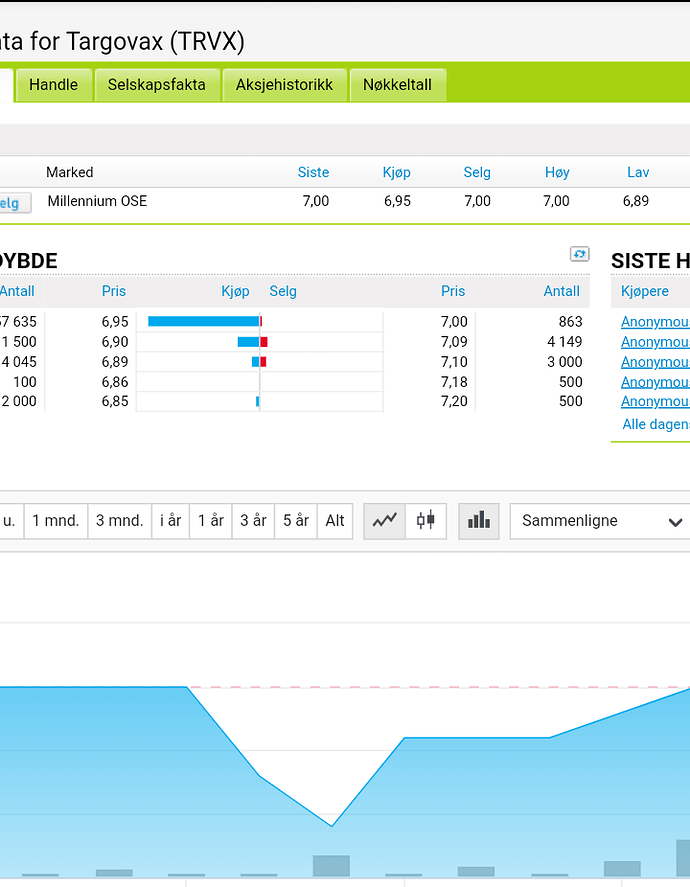Switch to Aksjehistorikk tab
This screenshot has width=690, height=887.
click(x=284, y=85)
